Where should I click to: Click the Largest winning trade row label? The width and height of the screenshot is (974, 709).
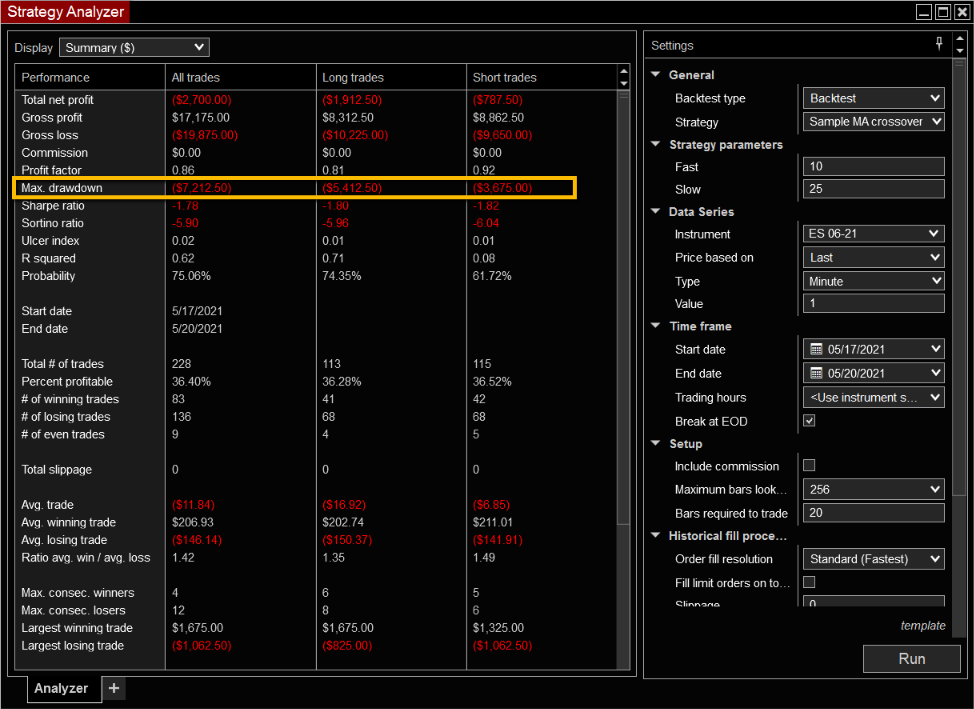77,628
